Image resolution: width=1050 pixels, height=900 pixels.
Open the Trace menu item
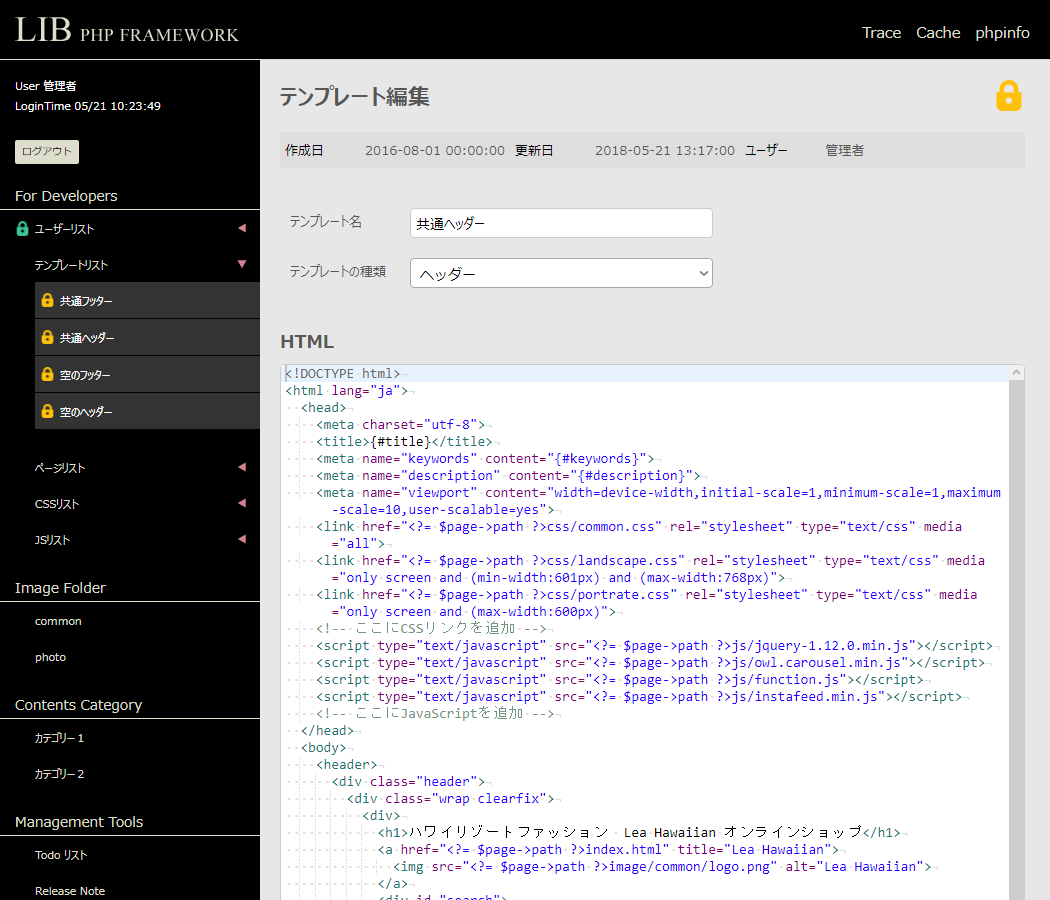pos(881,33)
